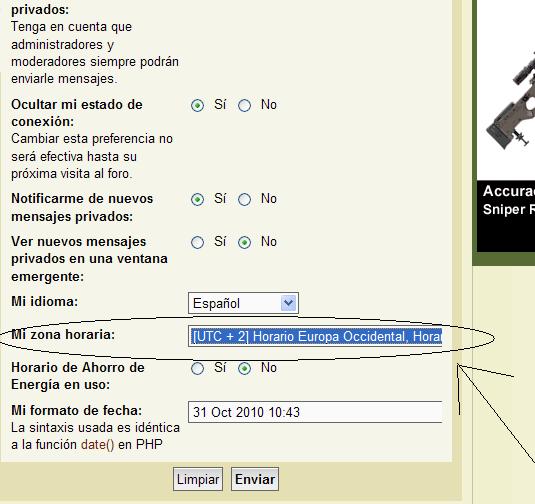Click the Mi idioma label
Viewport: 535px width, 504px height.
[45, 302]
